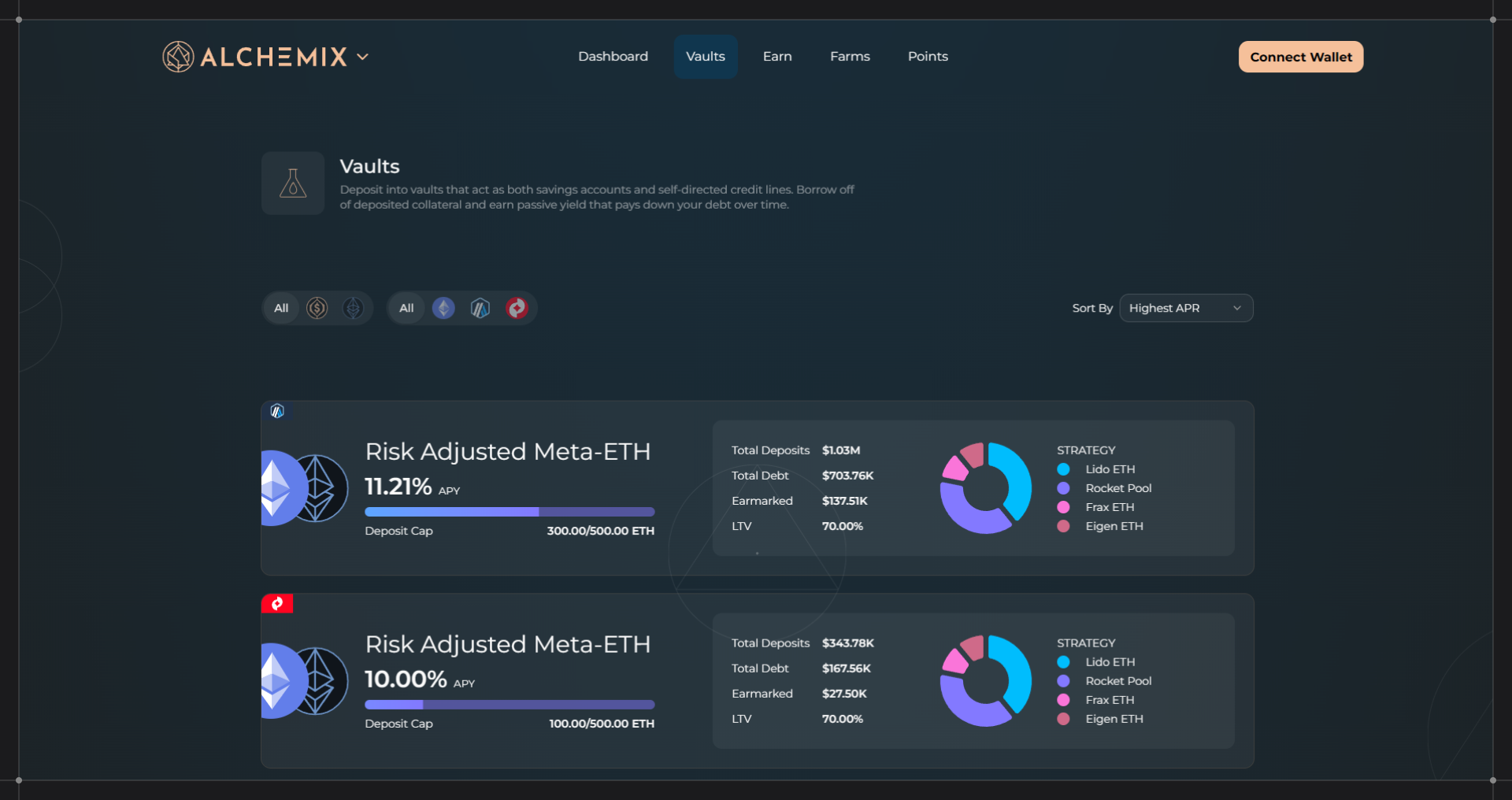
Task: Toggle the network filter to All
Action: (406, 308)
